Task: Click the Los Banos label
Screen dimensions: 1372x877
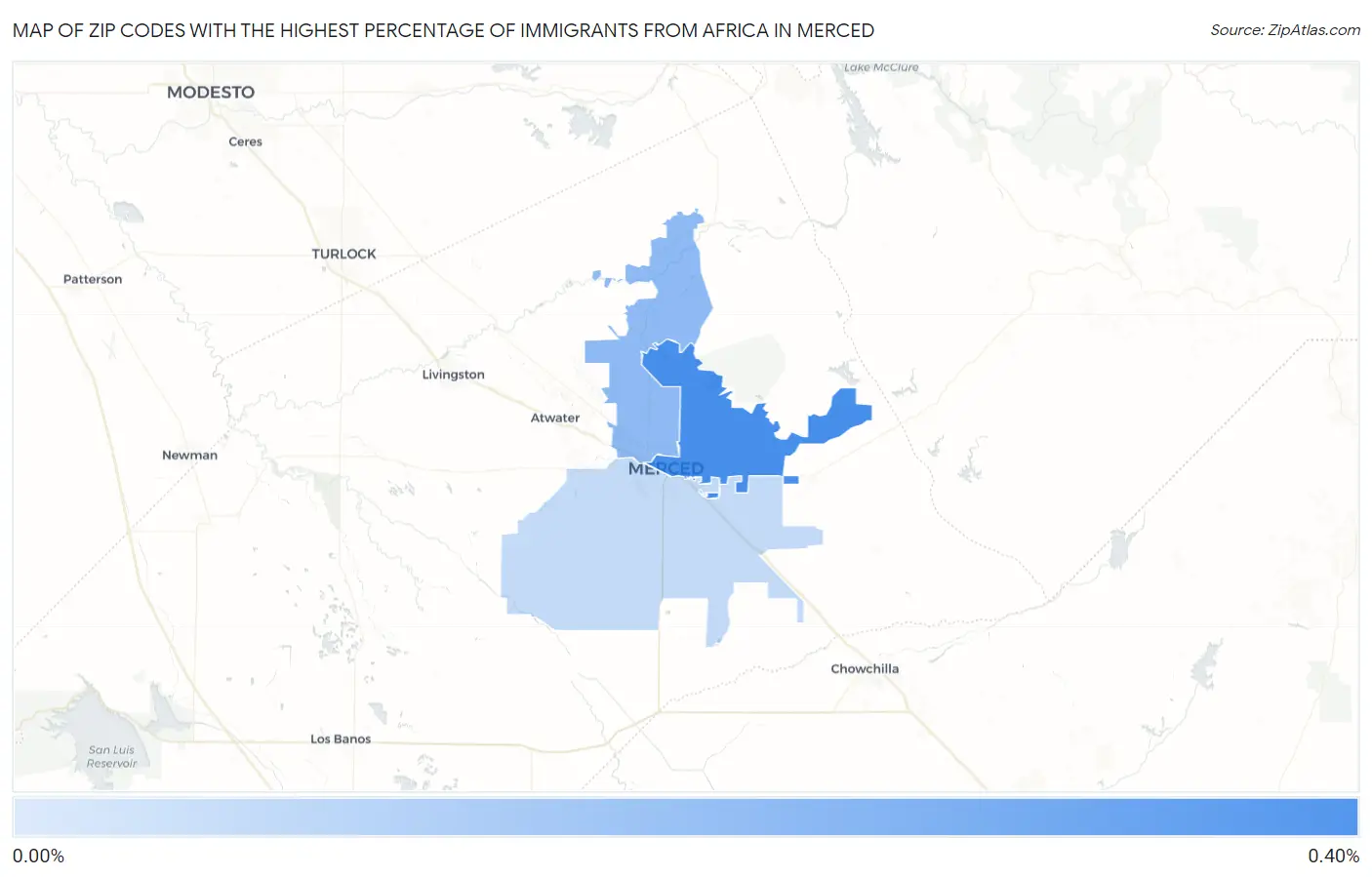Action: point(341,738)
